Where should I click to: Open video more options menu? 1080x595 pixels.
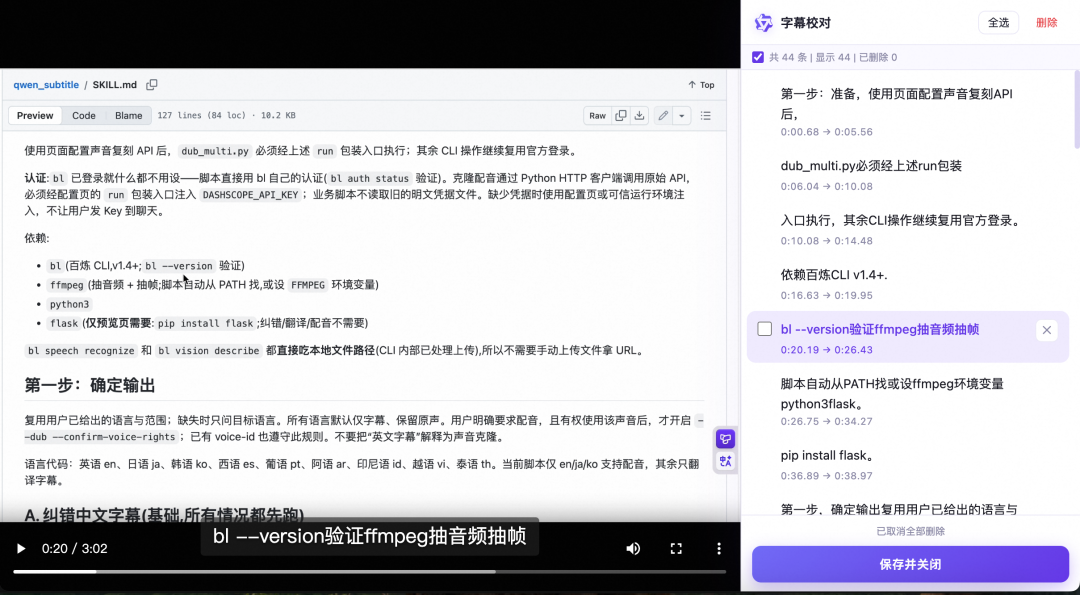[x=718, y=549]
